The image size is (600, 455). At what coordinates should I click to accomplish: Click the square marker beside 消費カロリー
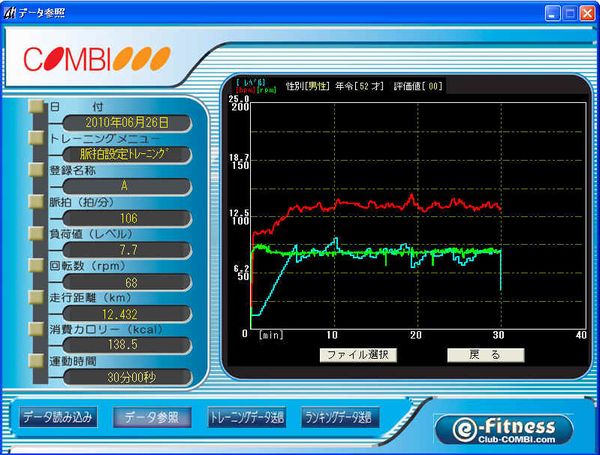37,329
